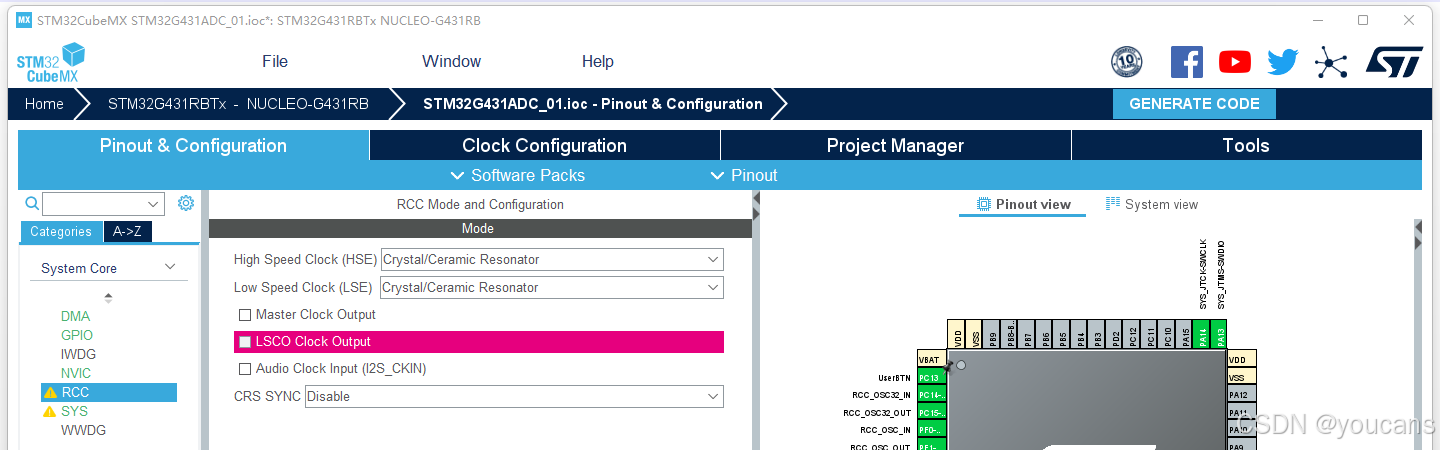Click the SYS warning triangle icon
1440x450 pixels.
[50, 412]
